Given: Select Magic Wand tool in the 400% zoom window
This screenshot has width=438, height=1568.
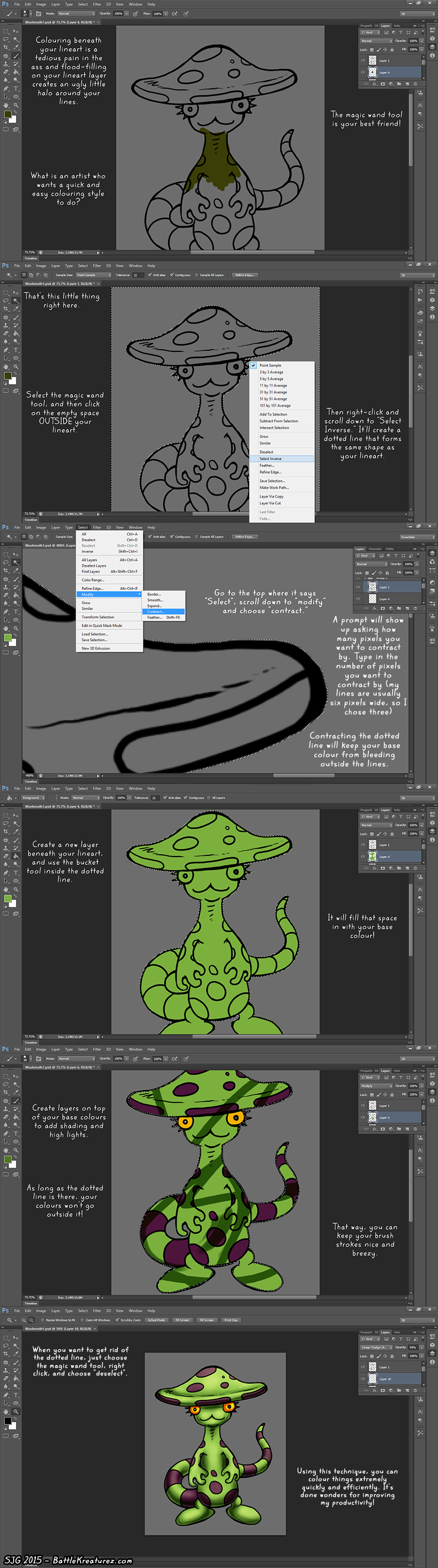Looking at the screenshot, I should pos(16,563).
